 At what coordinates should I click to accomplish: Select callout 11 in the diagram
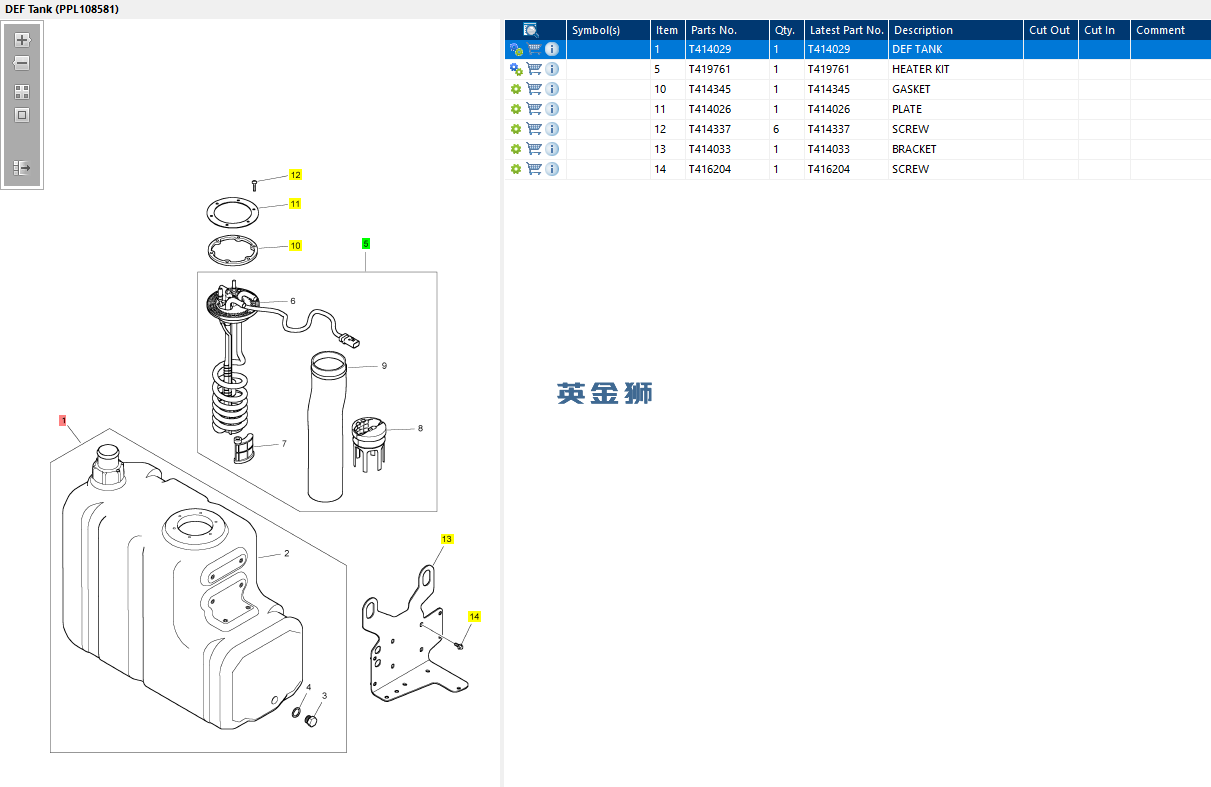point(295,204)
